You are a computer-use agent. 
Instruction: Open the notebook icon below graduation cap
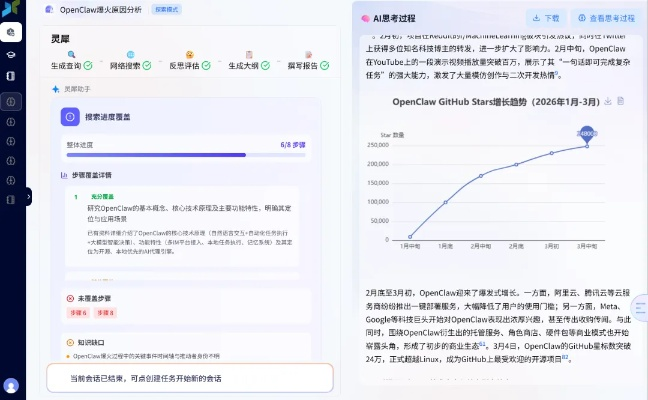click(11, 76)
